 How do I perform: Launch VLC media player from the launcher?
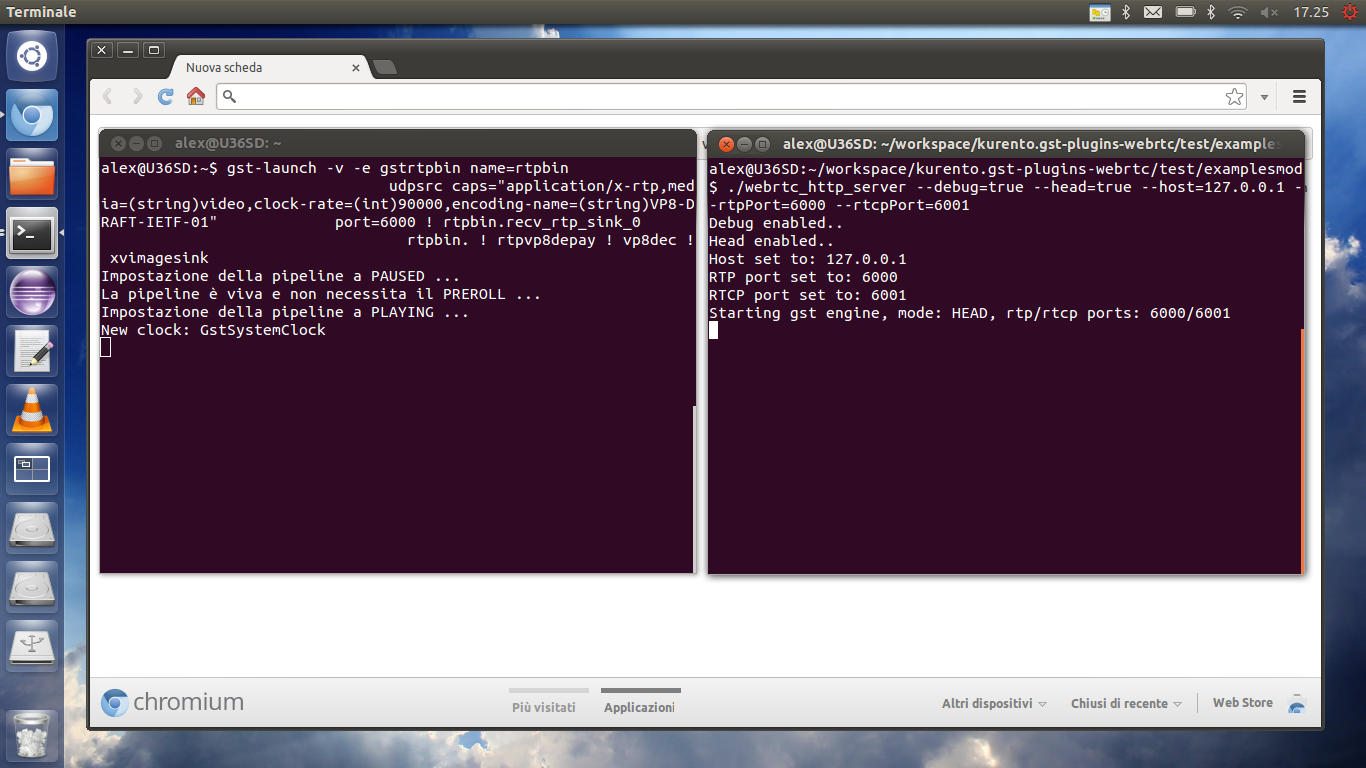pos(32,410)
